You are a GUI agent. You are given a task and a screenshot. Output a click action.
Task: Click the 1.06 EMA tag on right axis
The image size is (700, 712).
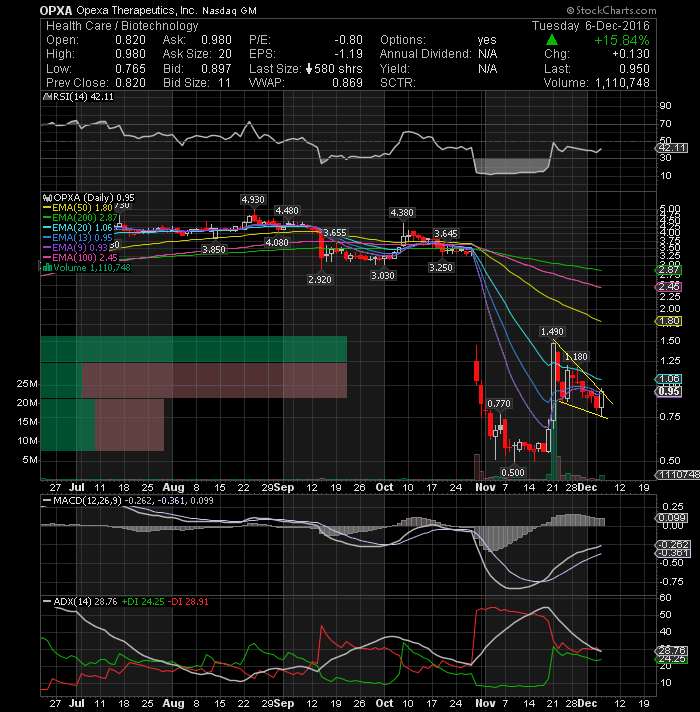pyautogui.click(x=669, y=379)
